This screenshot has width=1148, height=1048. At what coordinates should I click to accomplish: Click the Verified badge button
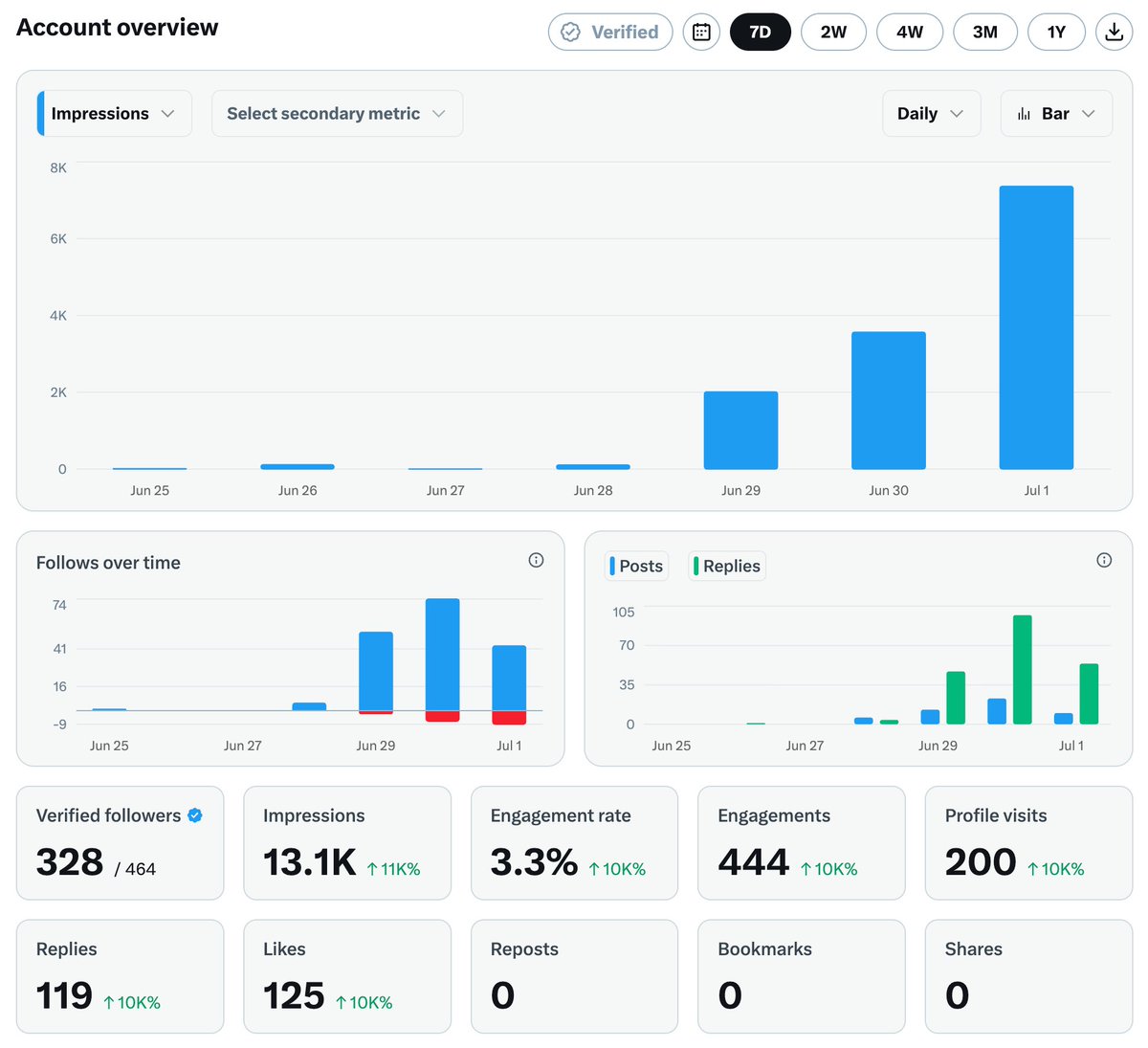[610, 32]
